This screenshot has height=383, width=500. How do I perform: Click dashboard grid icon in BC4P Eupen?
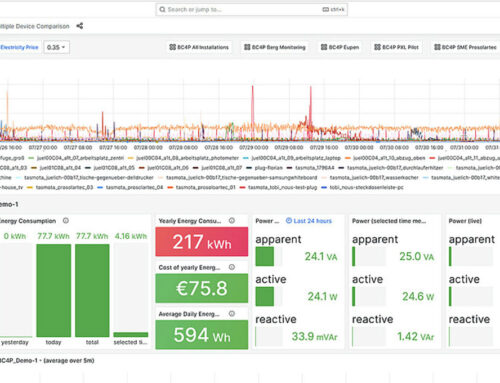coord(324,47)
